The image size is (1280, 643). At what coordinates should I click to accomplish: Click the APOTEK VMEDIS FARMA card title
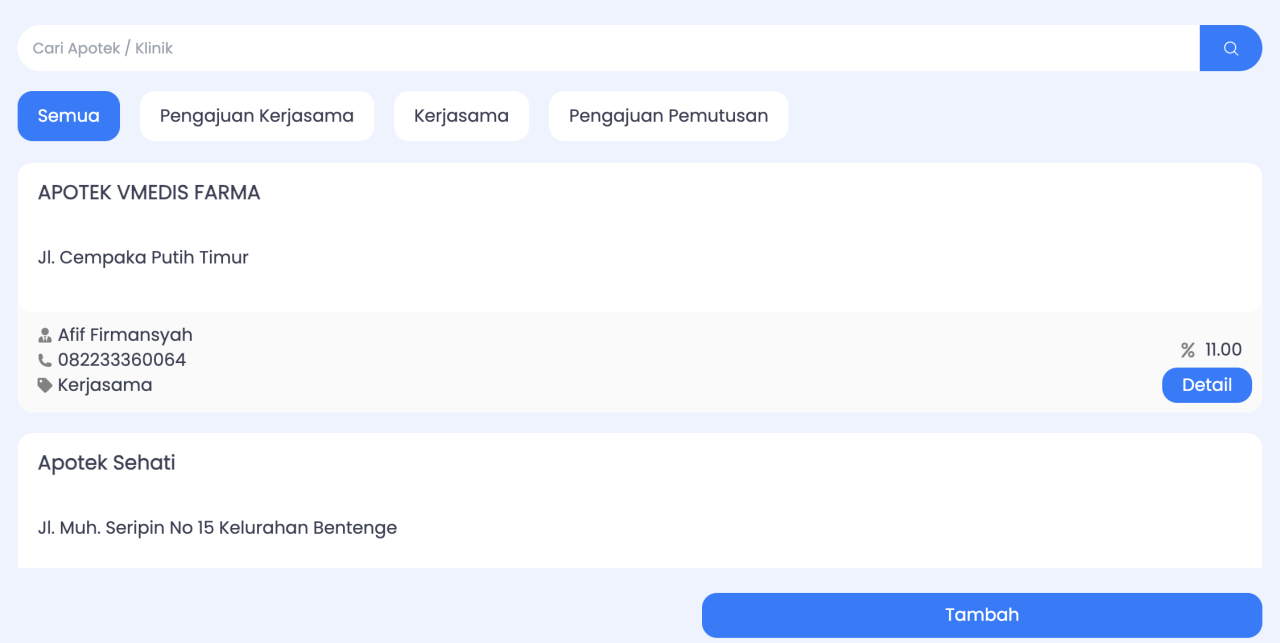(149, 193)
